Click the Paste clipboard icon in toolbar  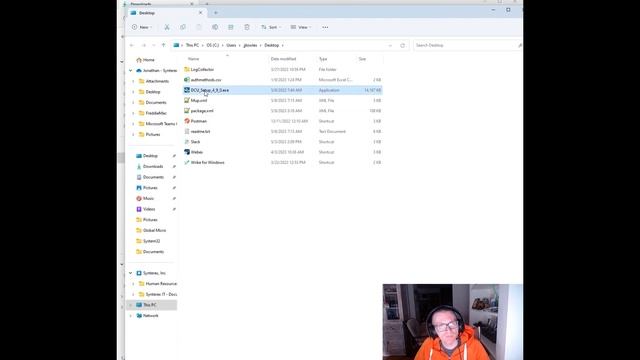(199, 27)
